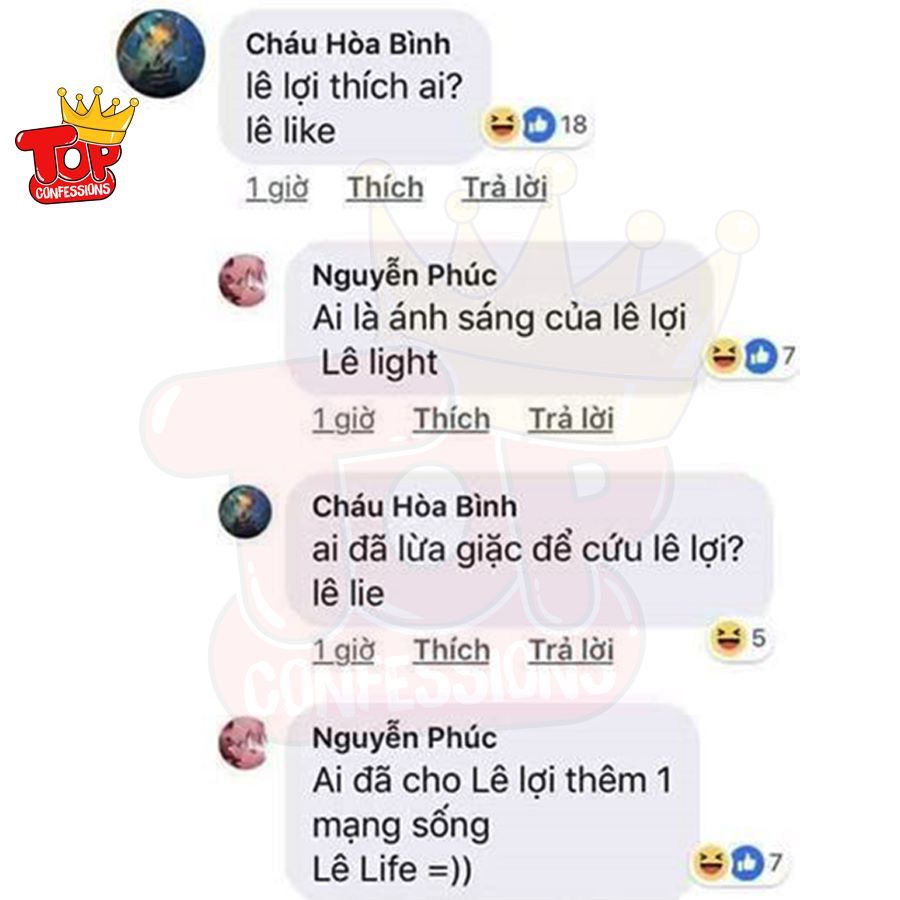Open Nguyễn Phúc's avatar on last reply
The width and height of the screenshot is (900, 900).
[x=244, y=743]
